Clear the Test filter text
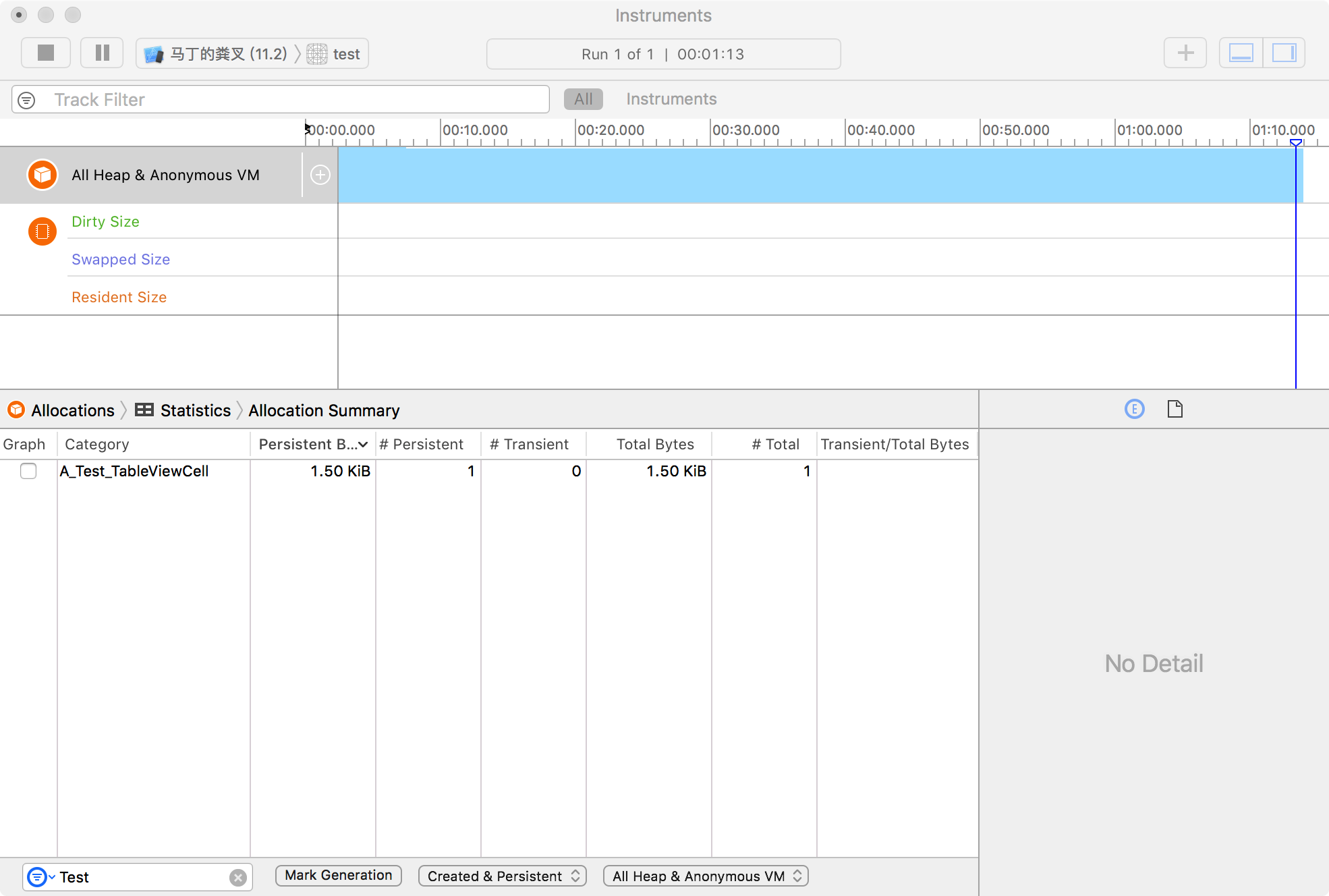 tap(237, 877)
